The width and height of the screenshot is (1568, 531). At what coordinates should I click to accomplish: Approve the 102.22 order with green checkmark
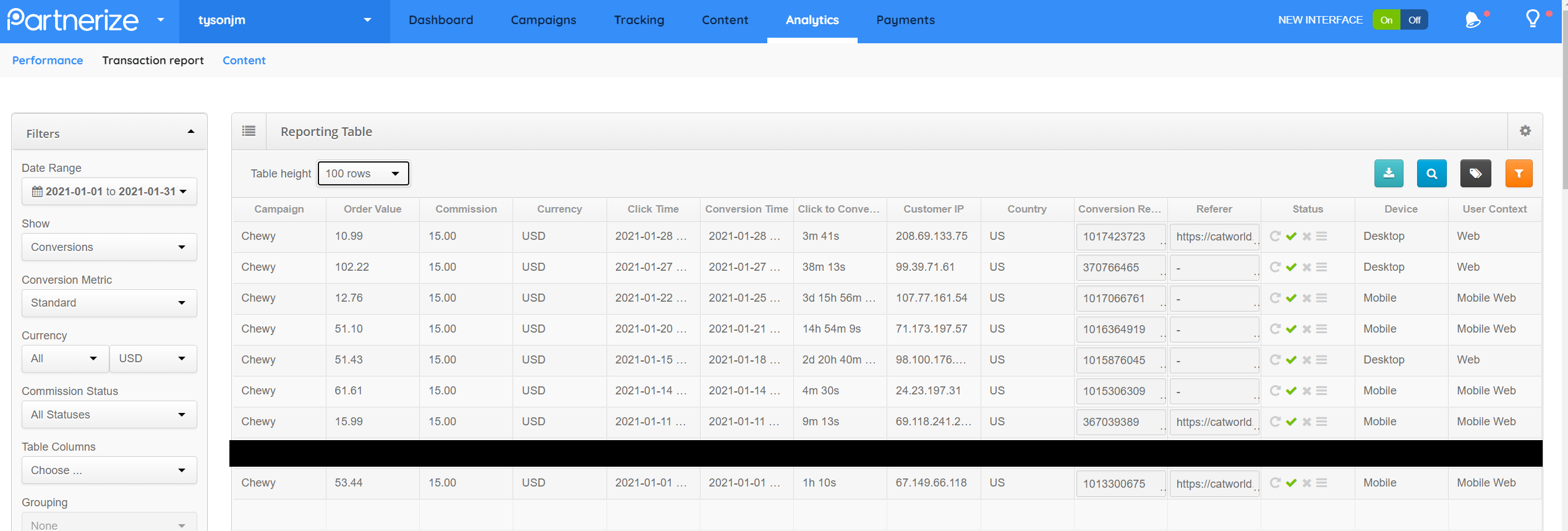[x=1291, y=267]
